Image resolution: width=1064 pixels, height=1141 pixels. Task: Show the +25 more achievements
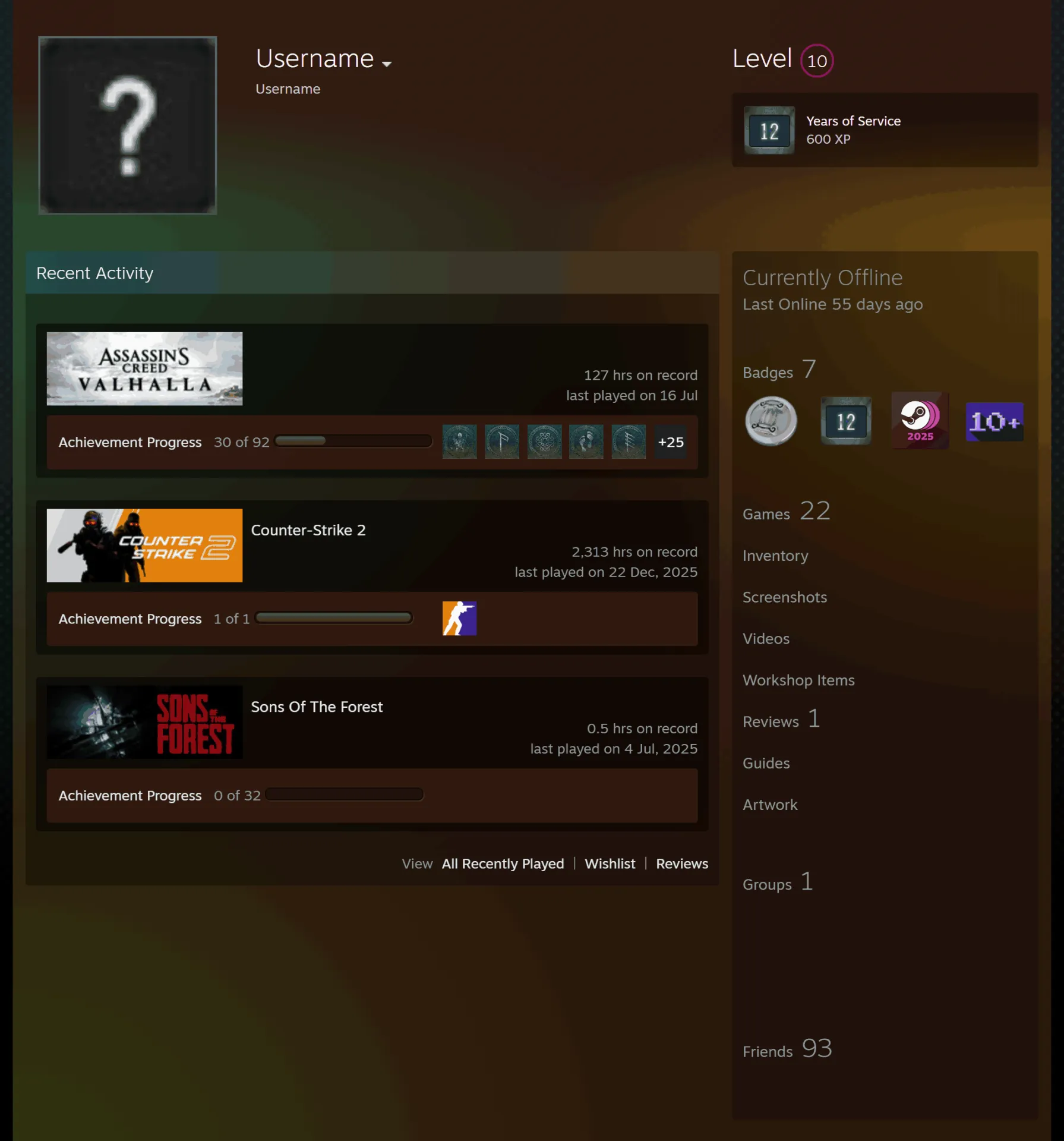[671, 442]
